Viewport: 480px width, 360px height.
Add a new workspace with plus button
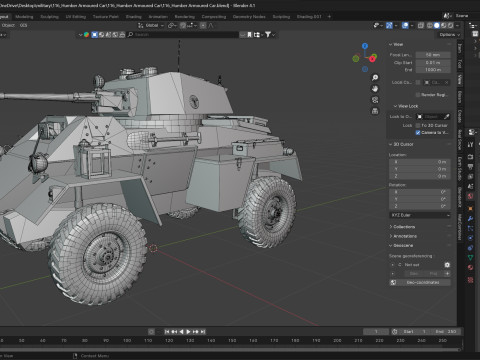click(329, 16)
